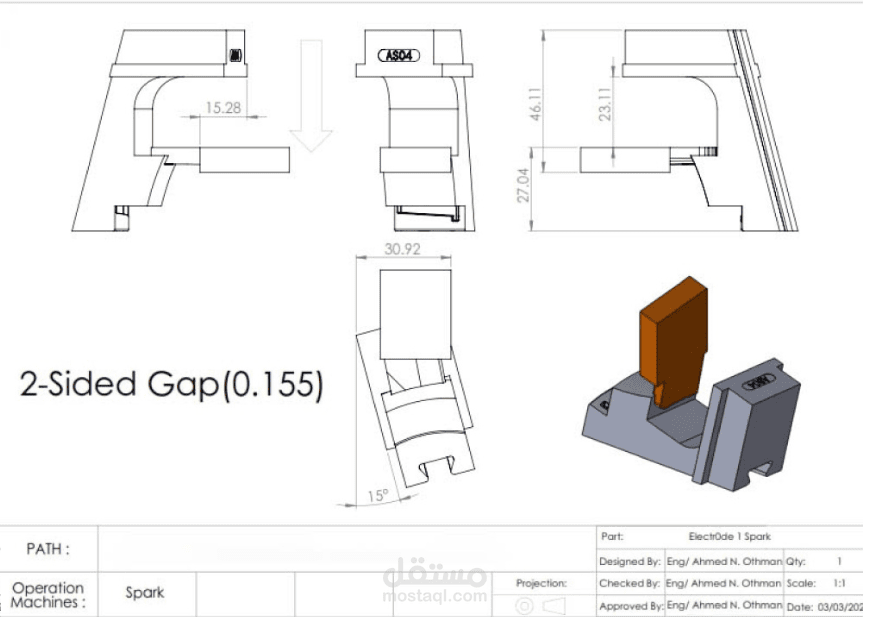
Task: Click the PATH : label cell
Action: (48, 549)
